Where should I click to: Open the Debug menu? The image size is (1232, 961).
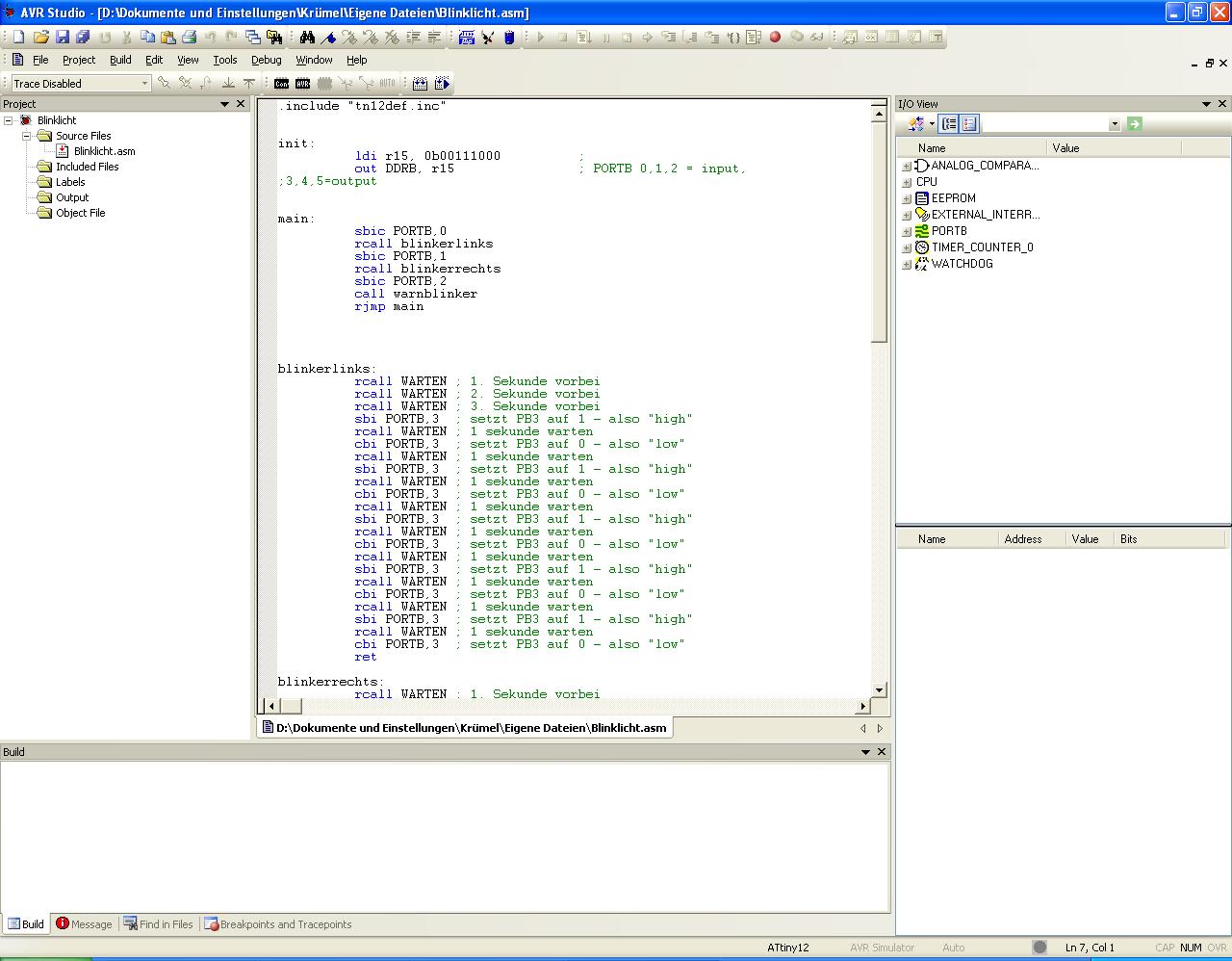(267, 60)
